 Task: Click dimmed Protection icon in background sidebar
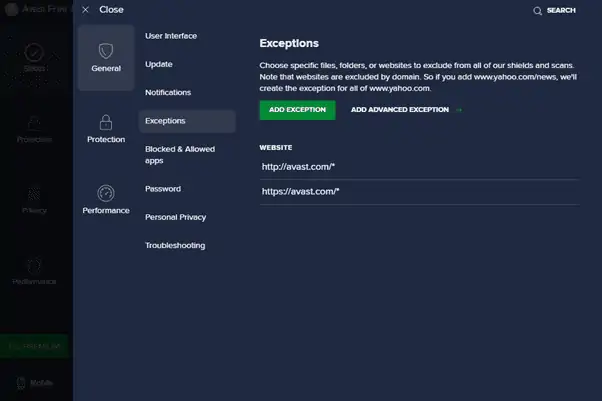34,123
